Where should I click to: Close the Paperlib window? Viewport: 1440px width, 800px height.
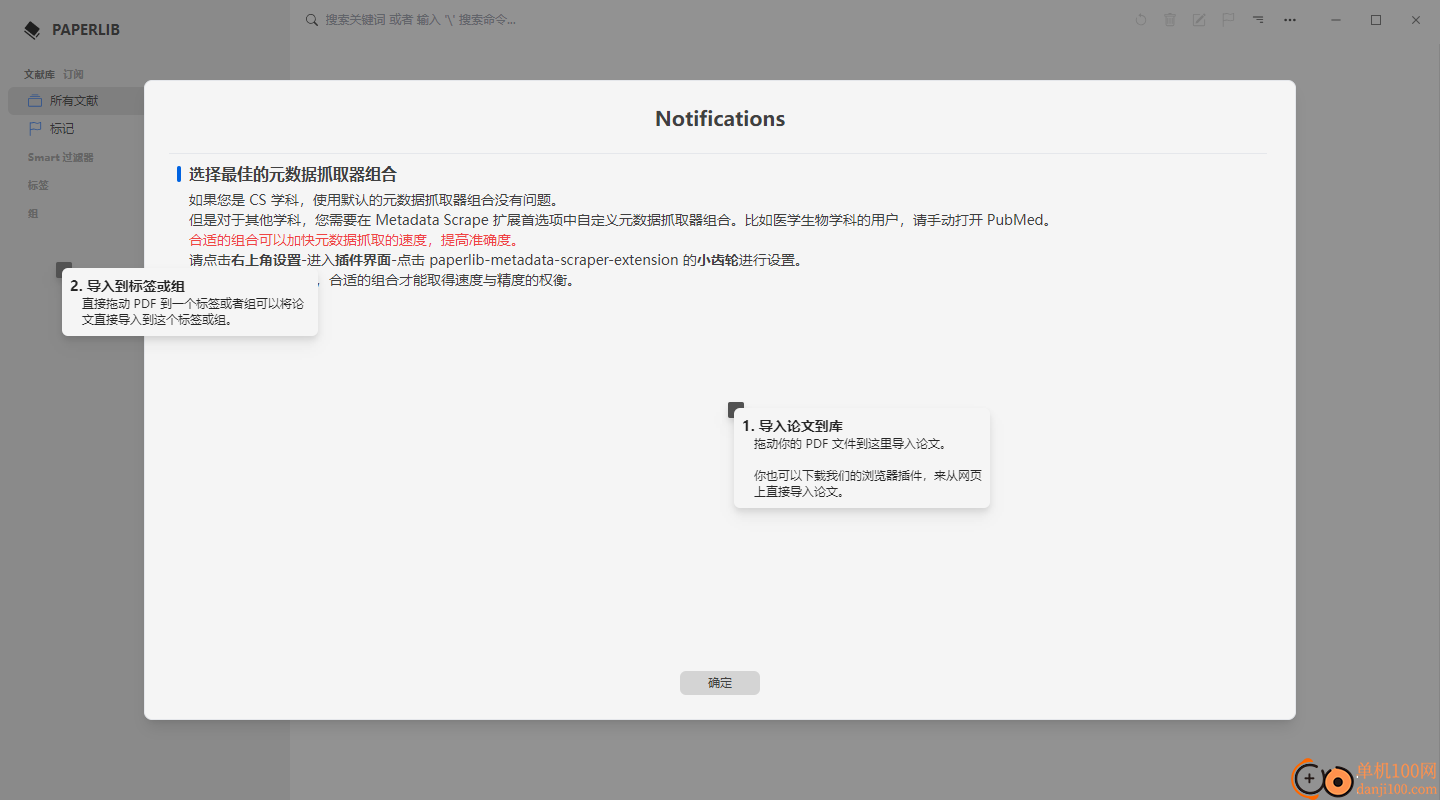coord(1416,19)
